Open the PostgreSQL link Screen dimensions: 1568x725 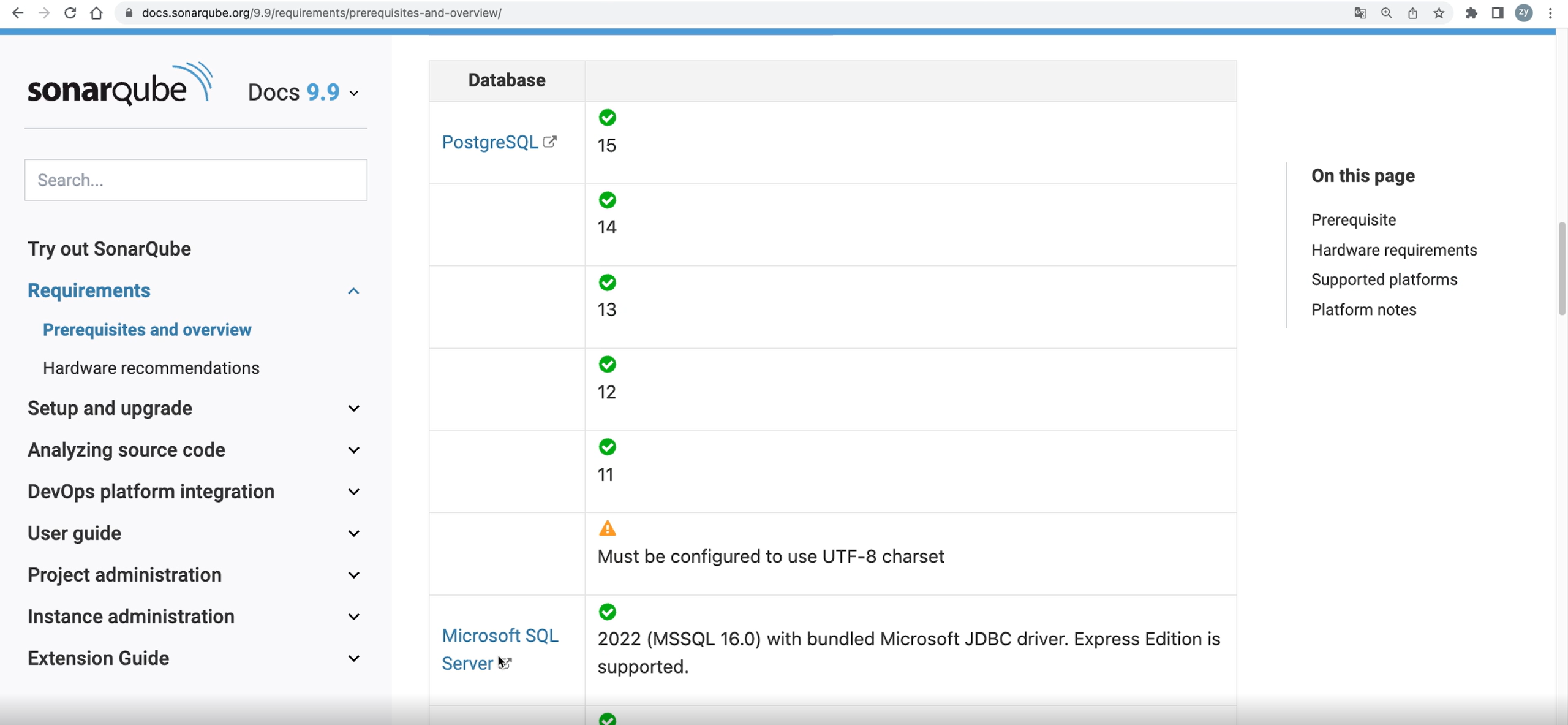(x=490, y=142)
